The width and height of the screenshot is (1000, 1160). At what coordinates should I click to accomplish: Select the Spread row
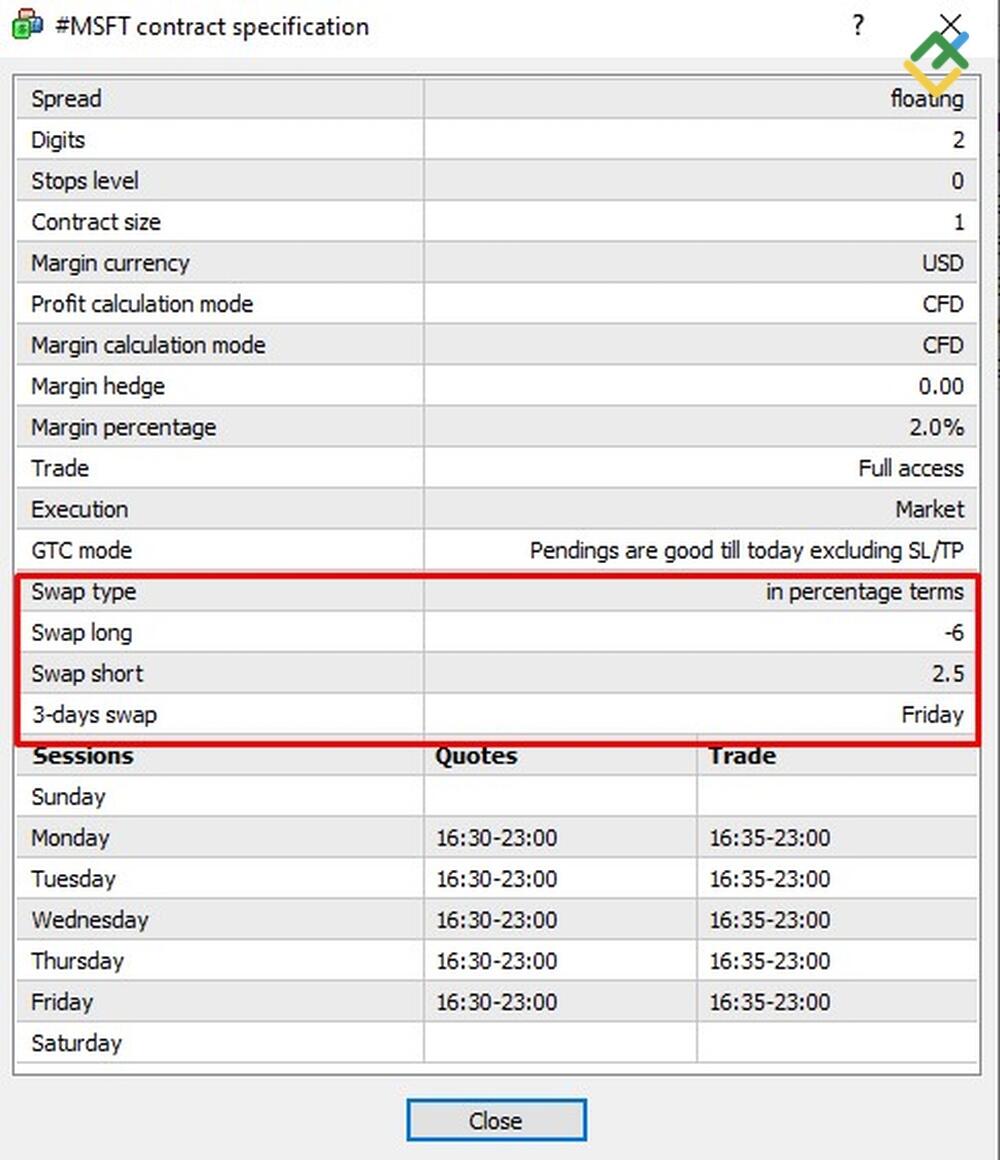66,99
